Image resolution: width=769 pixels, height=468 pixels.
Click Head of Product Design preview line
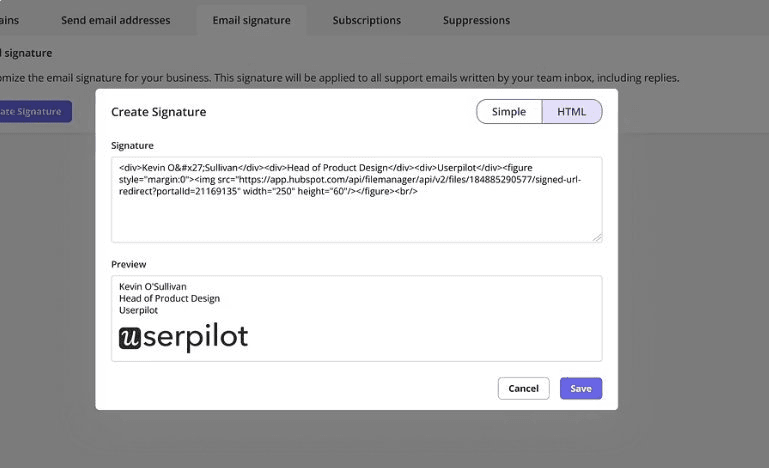click(x=169, y=298)
